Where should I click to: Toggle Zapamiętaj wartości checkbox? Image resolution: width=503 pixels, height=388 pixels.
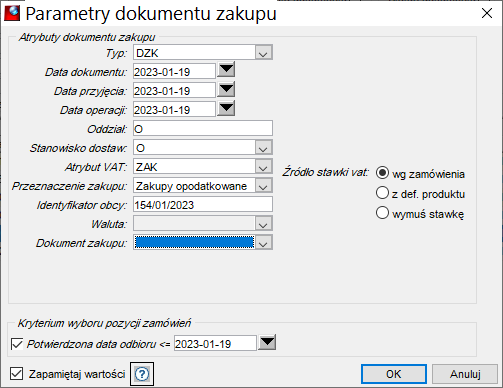tap(17, 374)
